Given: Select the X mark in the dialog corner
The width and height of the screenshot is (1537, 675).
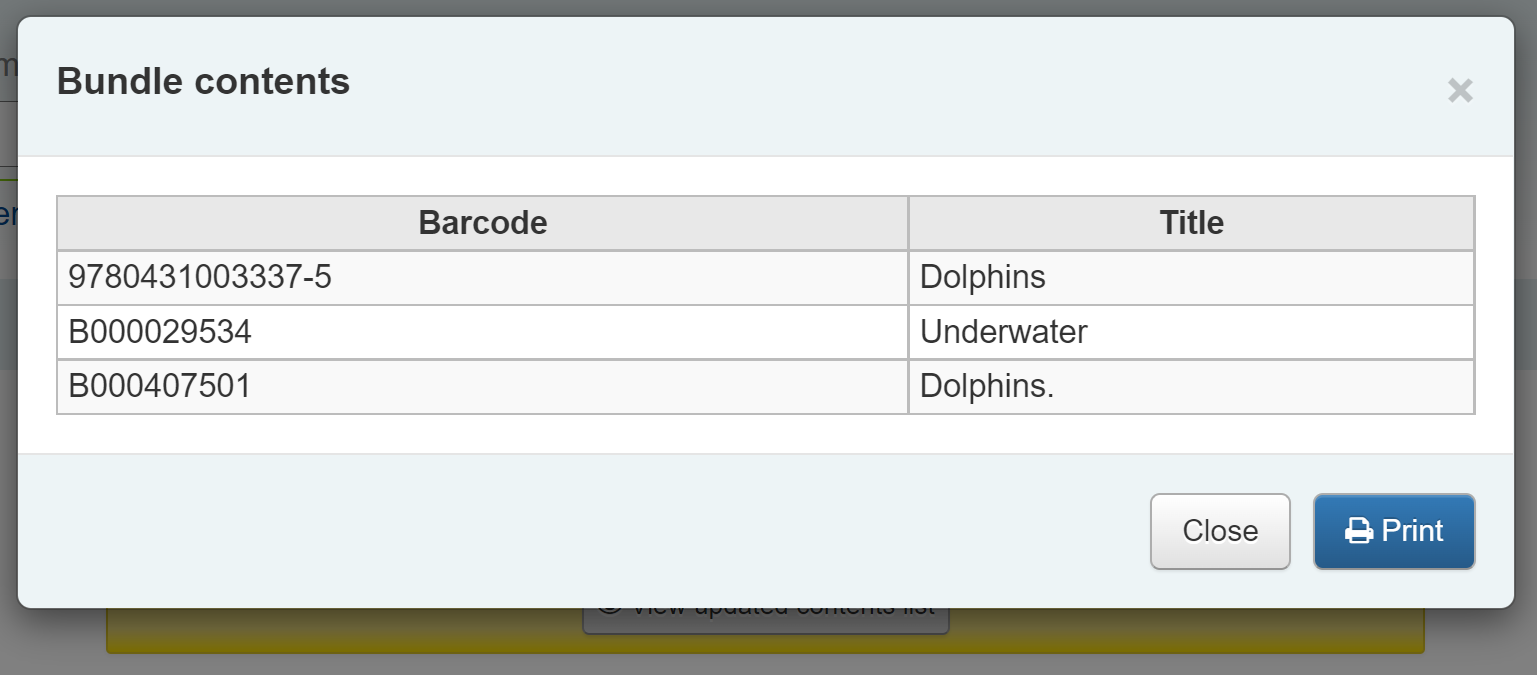Looking at the screenshot, I should pyautogui.click(x=1460, y=90).
